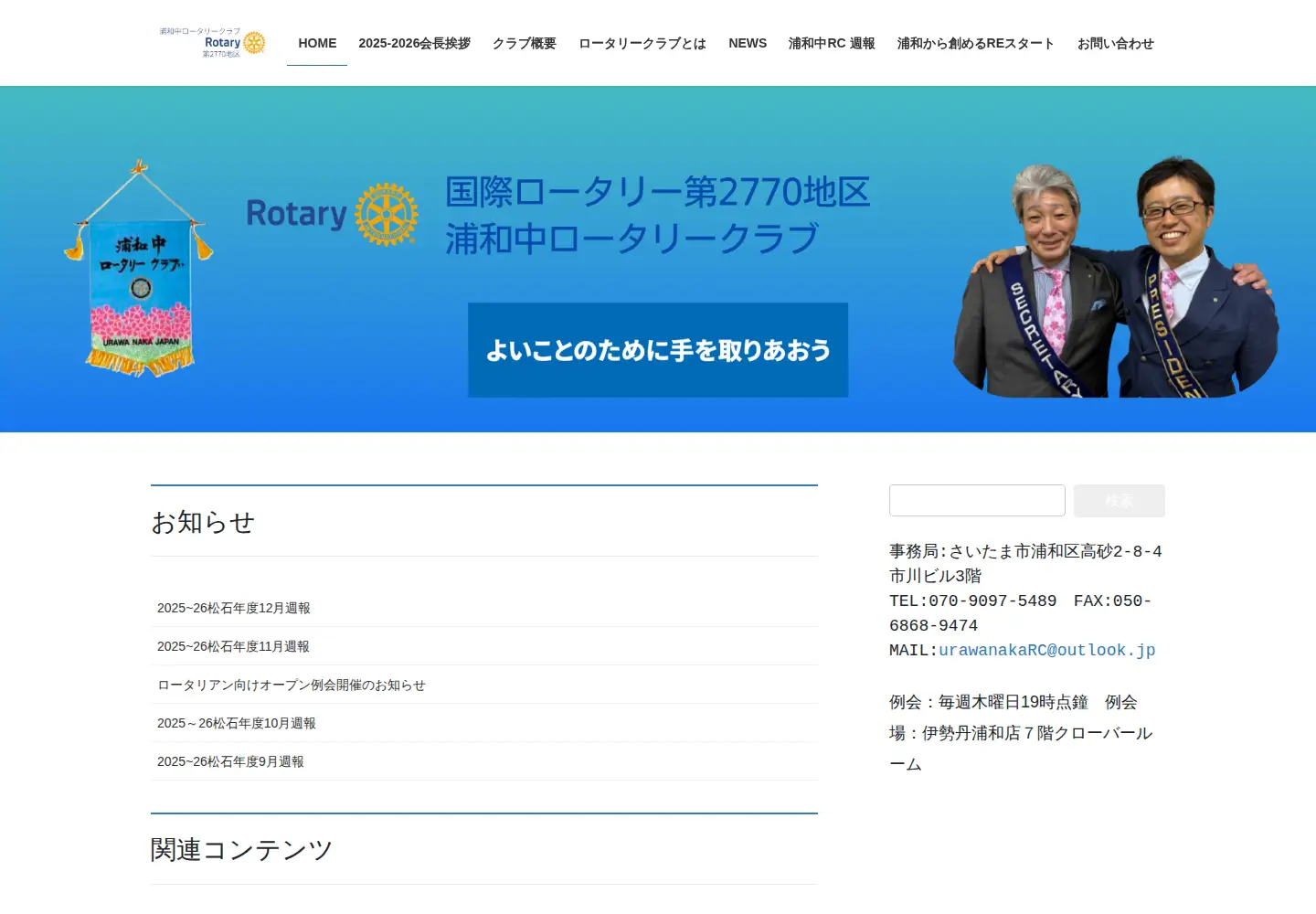Go to お問い合わせ contact page
Screen dimensions: 1316x914
click(x=1115, y=43)
